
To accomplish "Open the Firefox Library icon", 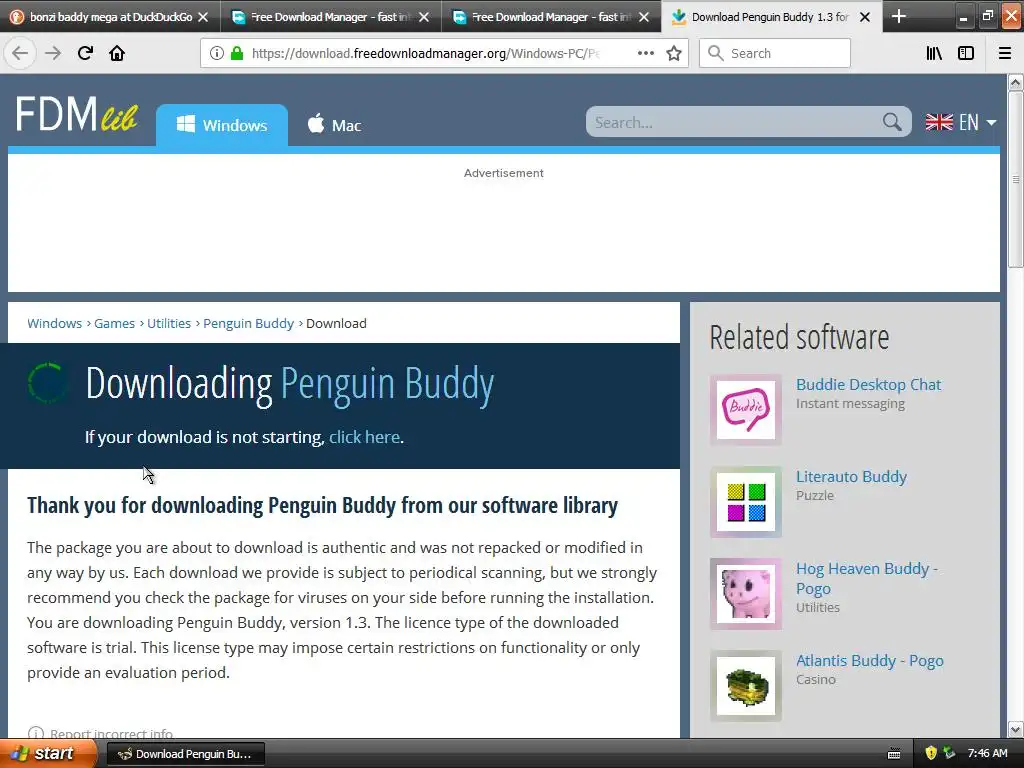I will pyautogui.click(x=934, y=53).
